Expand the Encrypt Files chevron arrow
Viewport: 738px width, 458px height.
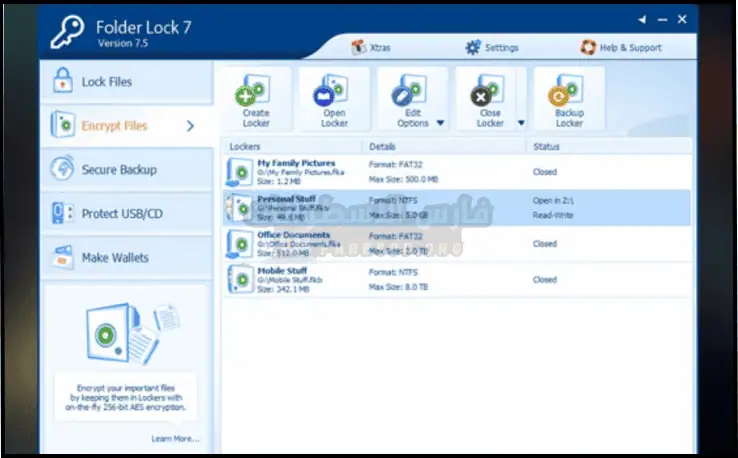click(191, 126)
